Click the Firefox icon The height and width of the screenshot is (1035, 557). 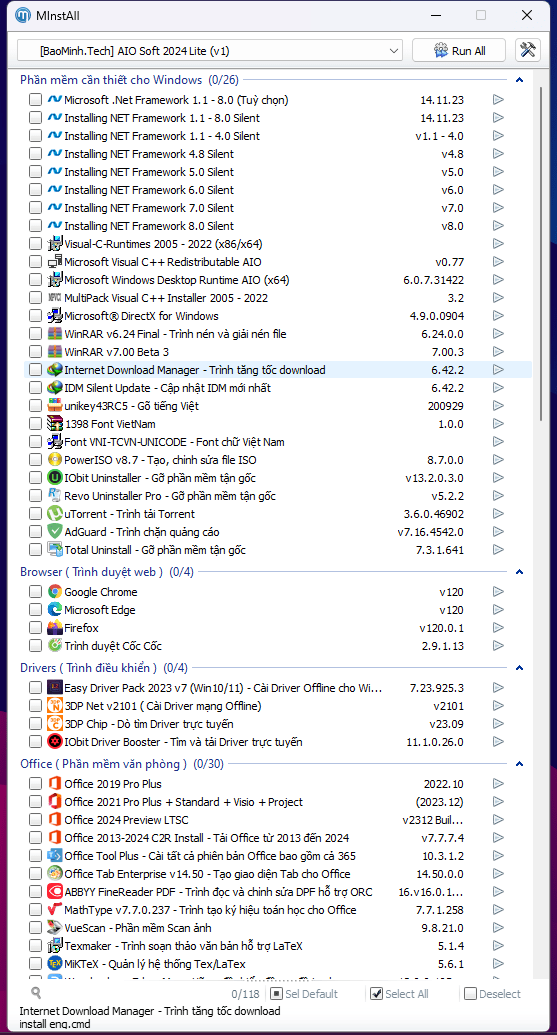point(55,627)
